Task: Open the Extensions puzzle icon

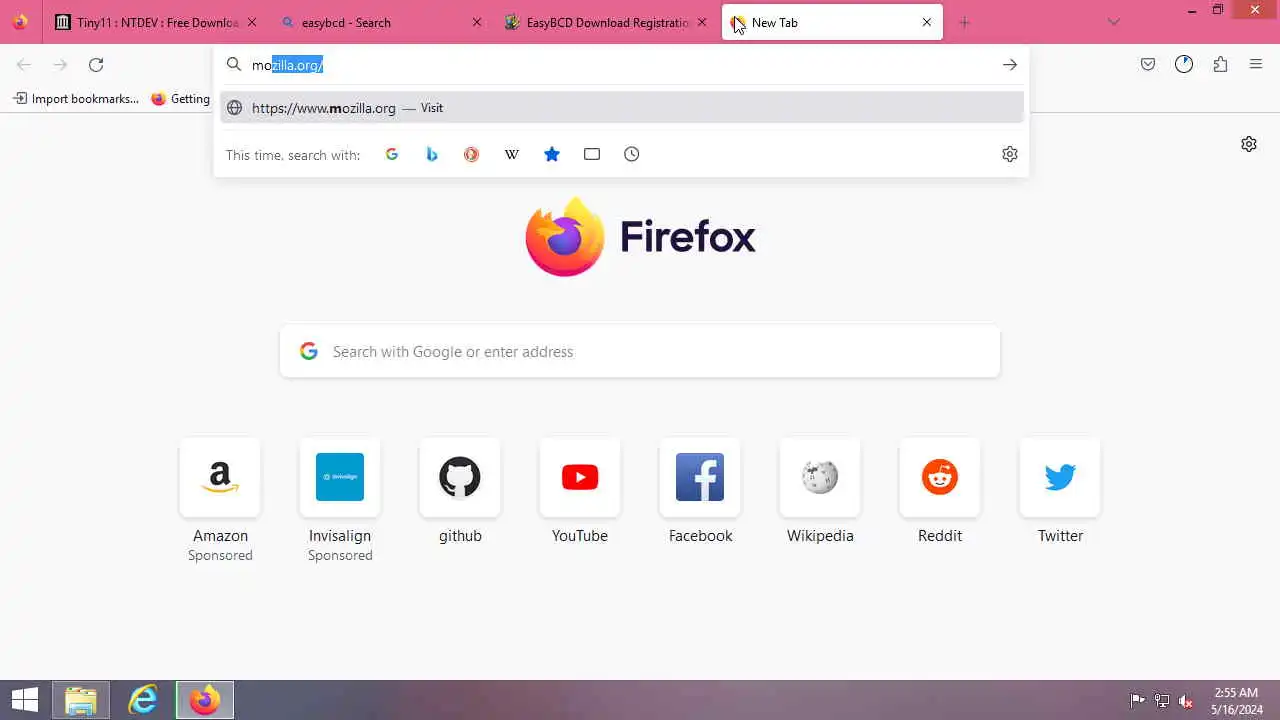Action: click(x=1220, y=65)
